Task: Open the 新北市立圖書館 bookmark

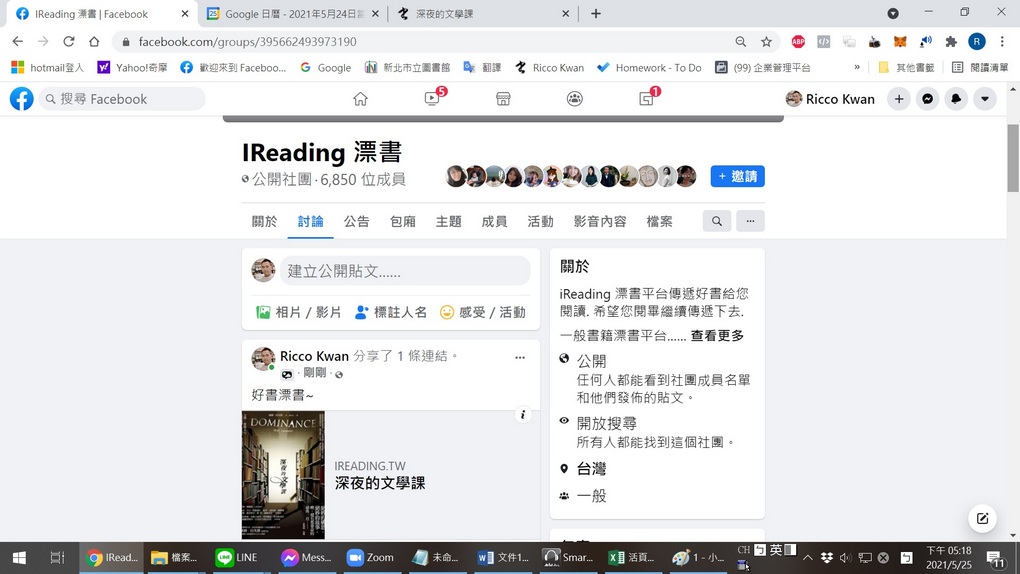Action: 407,67
